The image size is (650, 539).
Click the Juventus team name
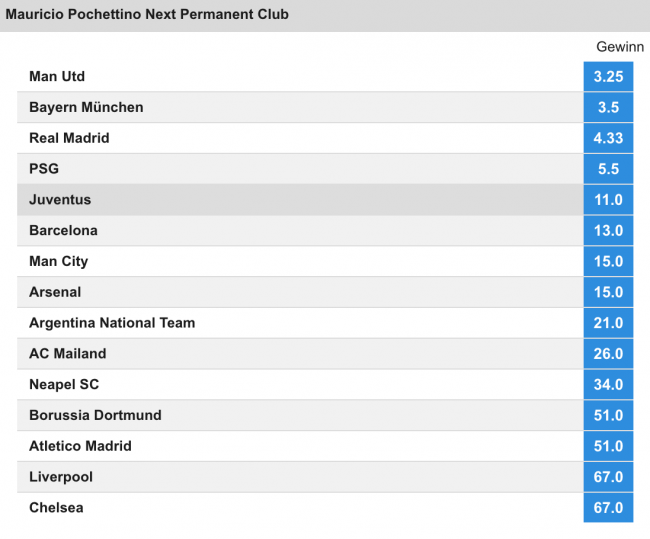coord(60,200)
